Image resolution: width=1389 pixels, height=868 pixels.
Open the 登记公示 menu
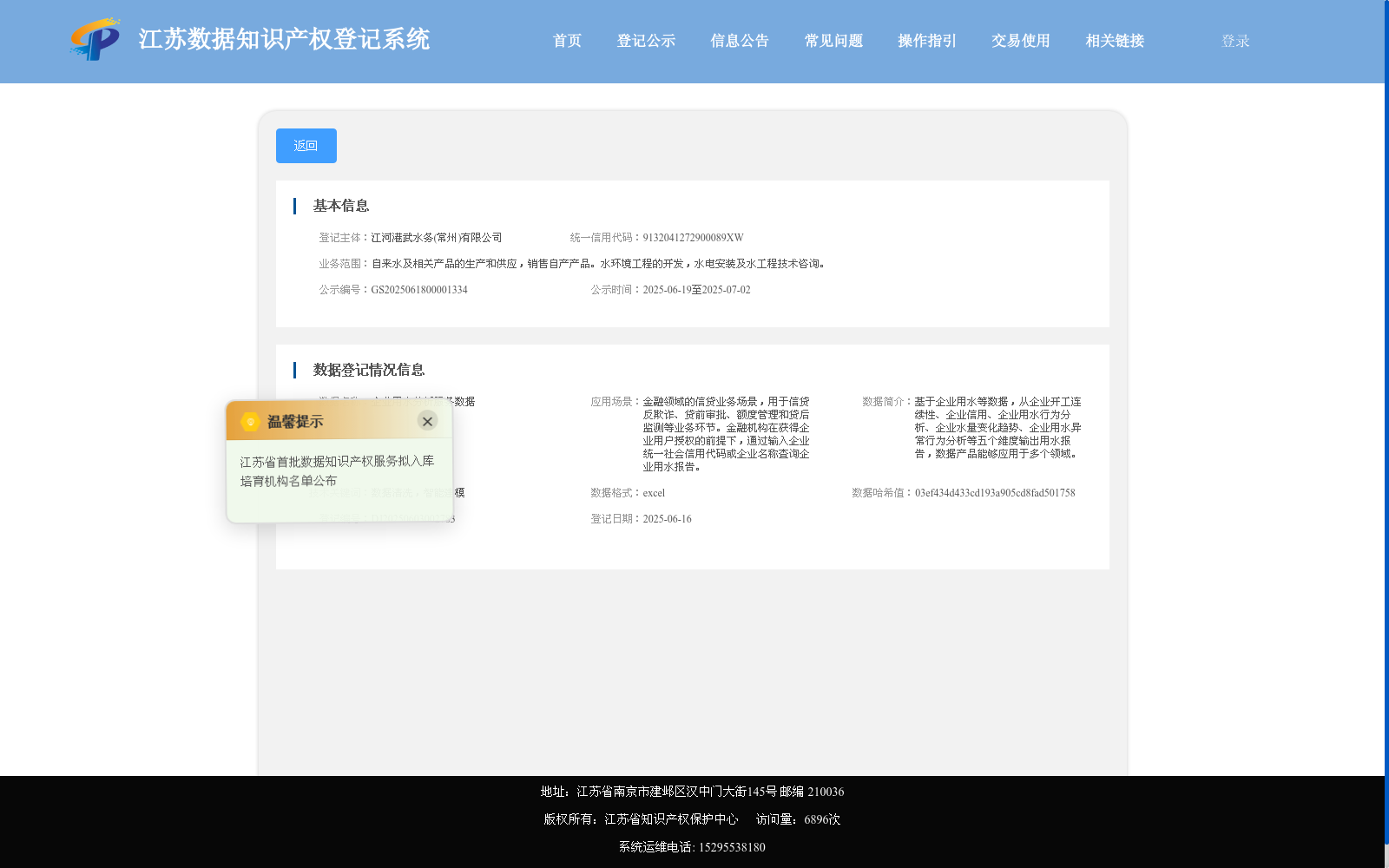pyautogui.click(x=646, y=41)
